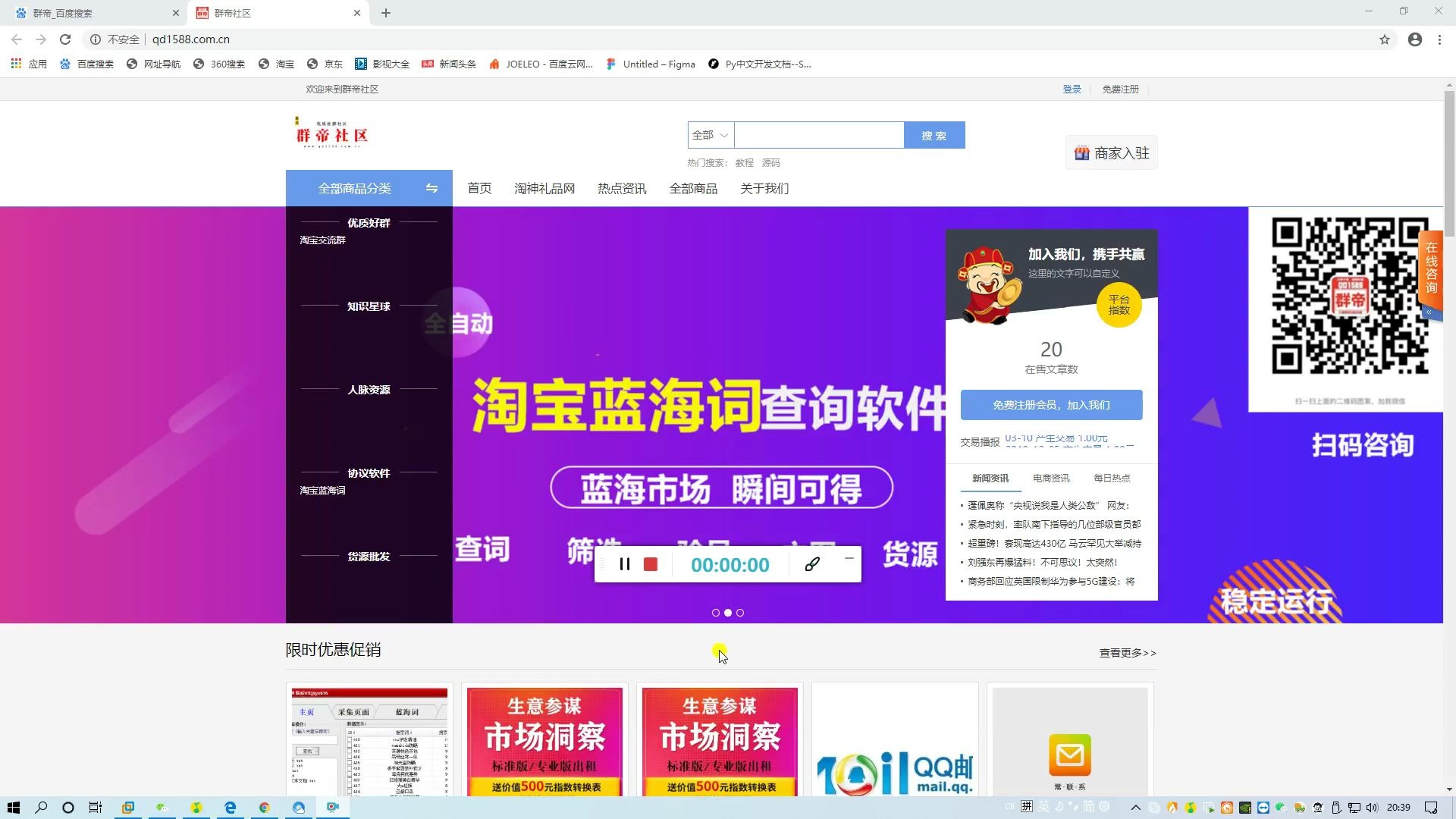Minimize the recording toolbar
Viewport: 1456px width, 819px height.
tap(849, 559)
